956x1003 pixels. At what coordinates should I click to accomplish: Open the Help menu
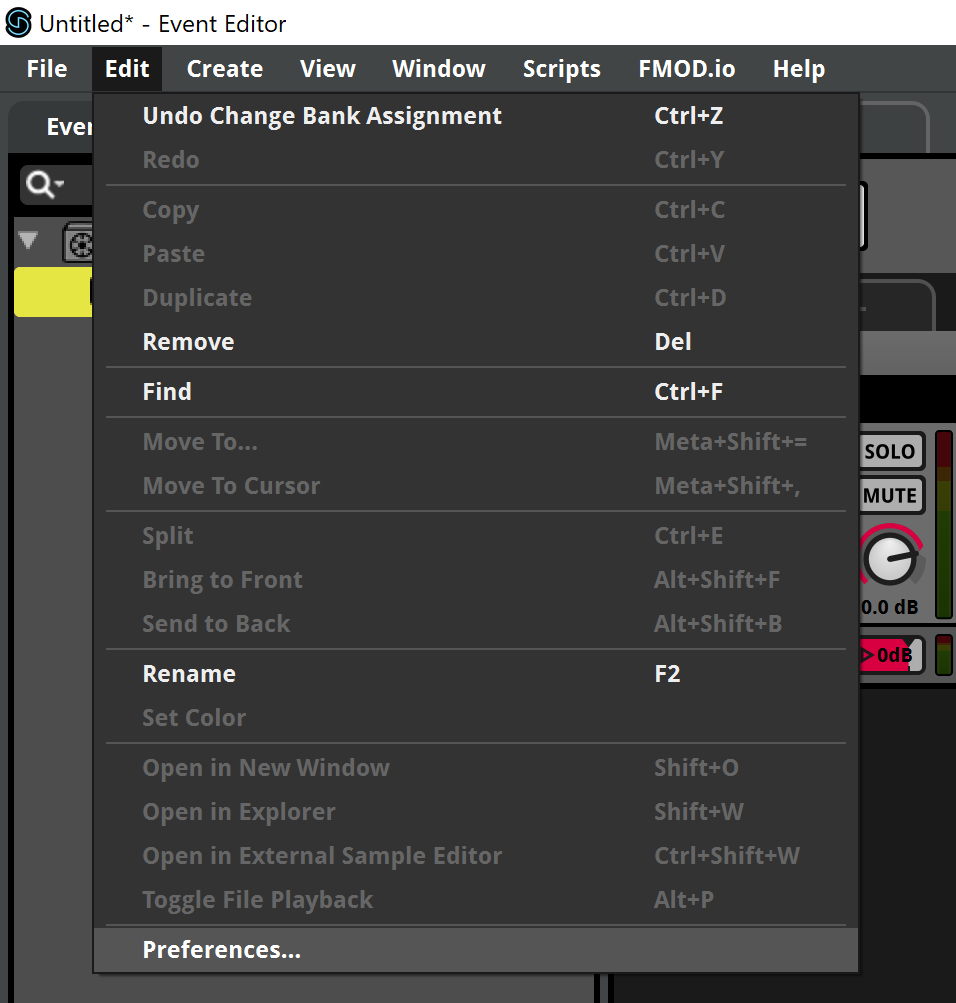point(799,68)
